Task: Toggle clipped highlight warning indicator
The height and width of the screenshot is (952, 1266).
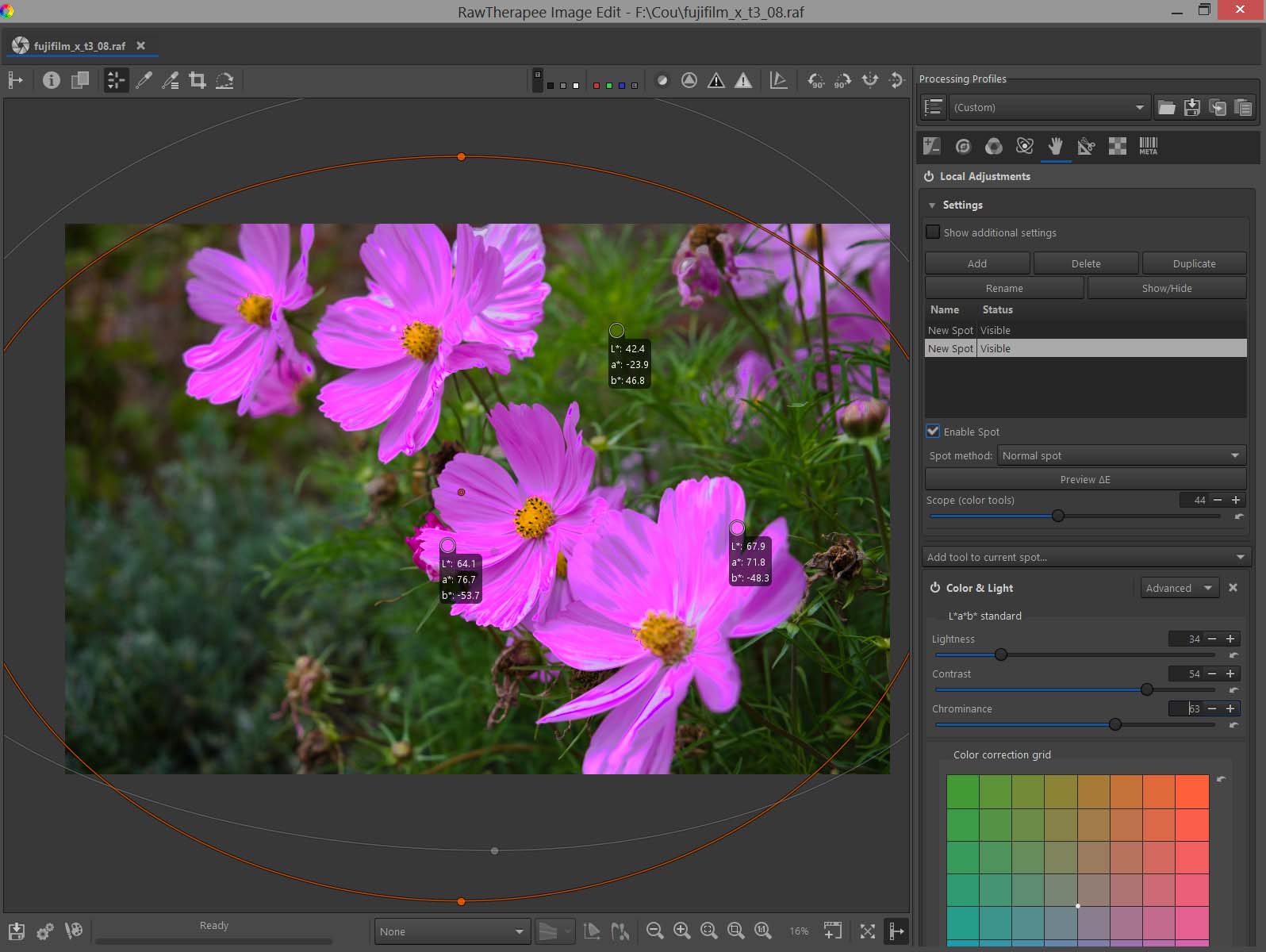Action: (742, 80)
